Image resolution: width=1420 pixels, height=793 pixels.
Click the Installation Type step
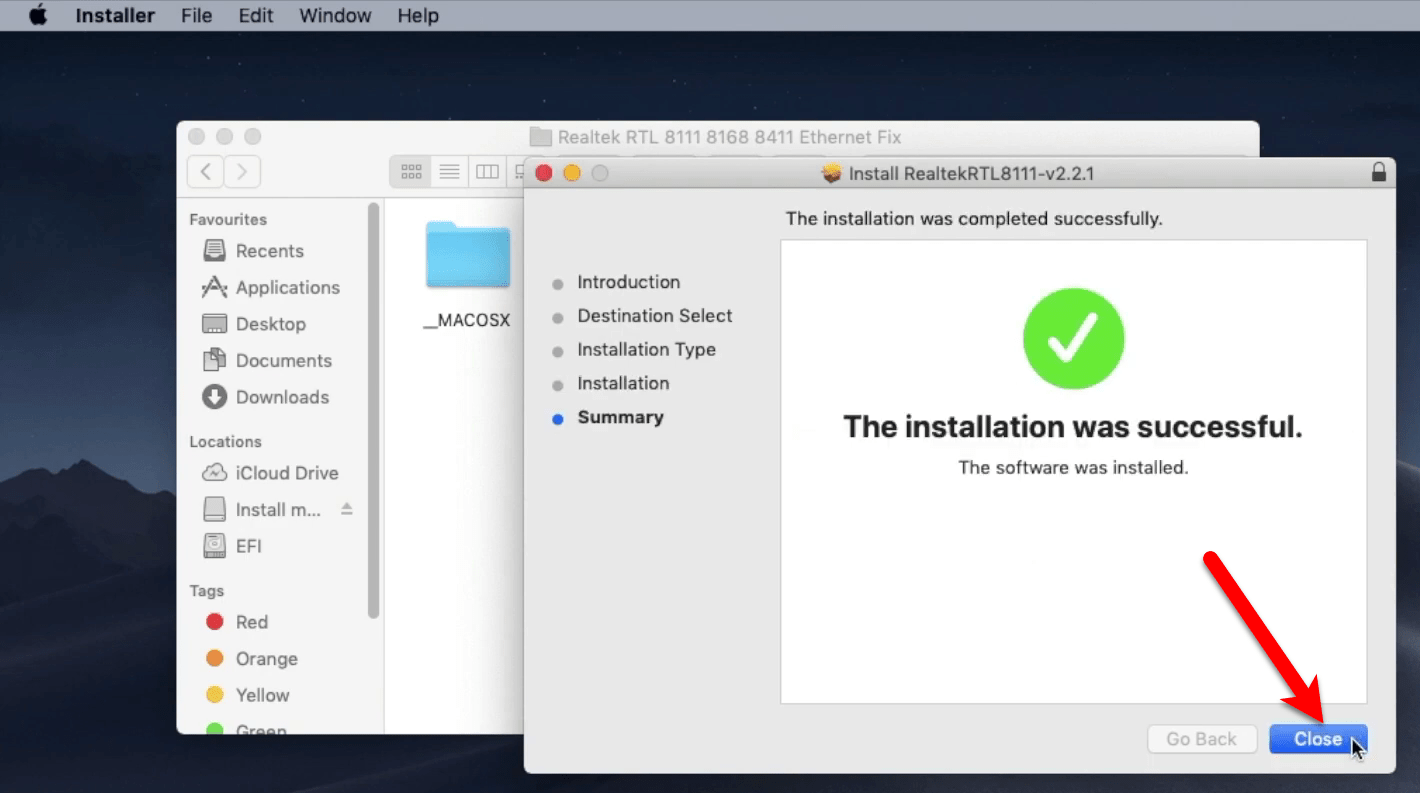pos(646,350)
